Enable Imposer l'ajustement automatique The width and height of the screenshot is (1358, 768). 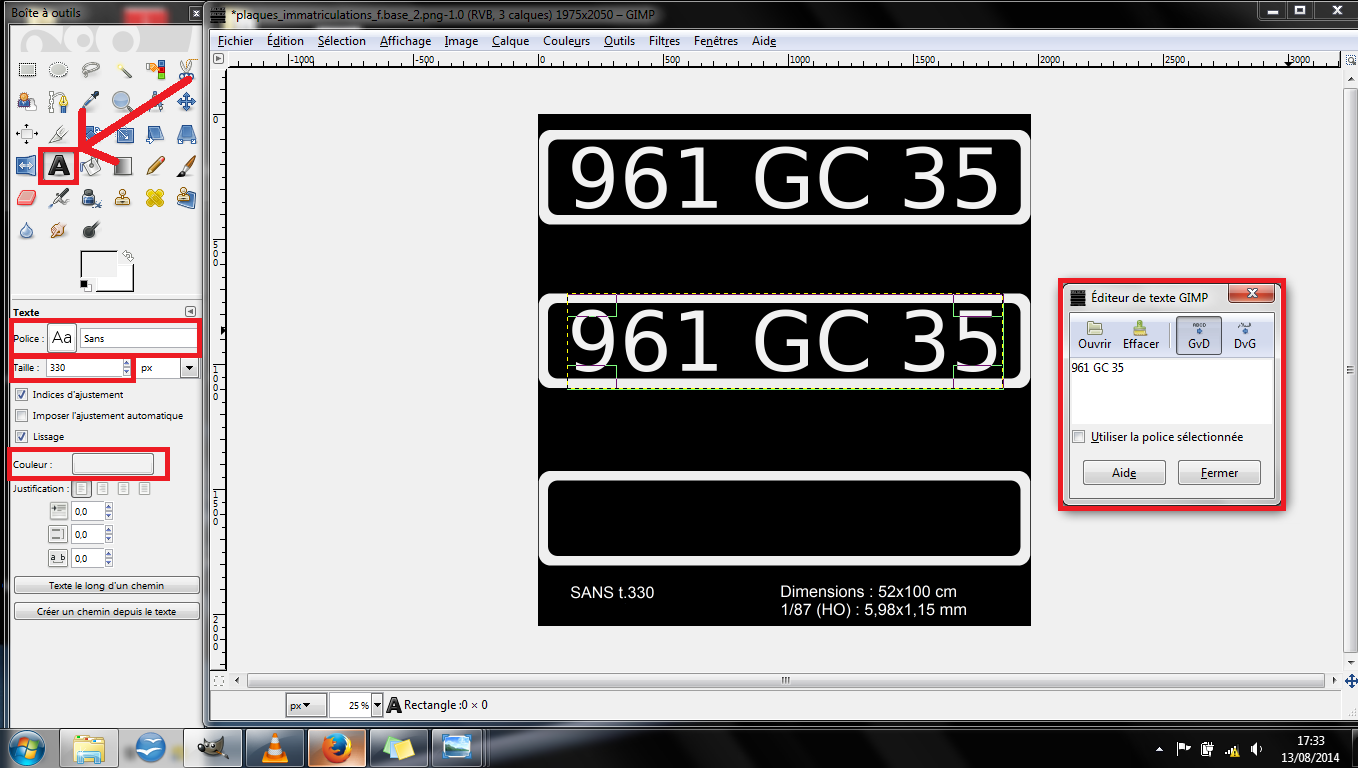pos(22,416)
